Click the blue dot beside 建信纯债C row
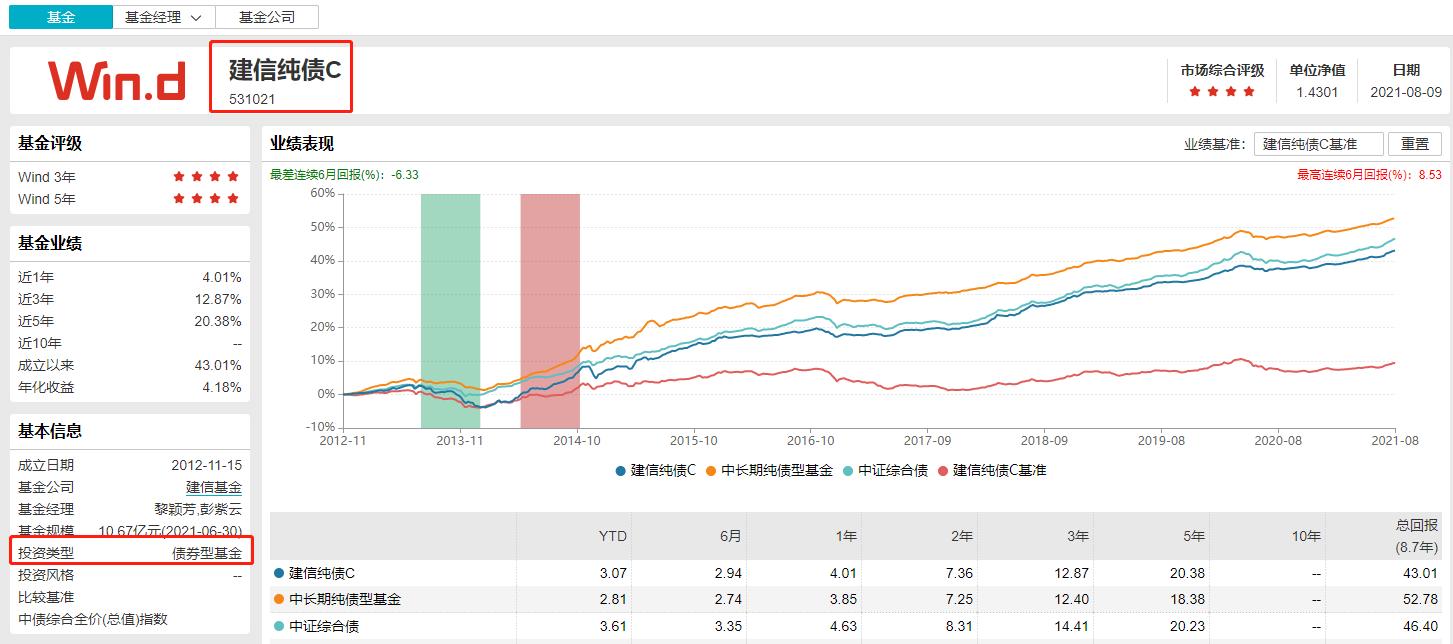Image resolution: width=1453 pixels, height=644 pixels. tap(279, 574)
